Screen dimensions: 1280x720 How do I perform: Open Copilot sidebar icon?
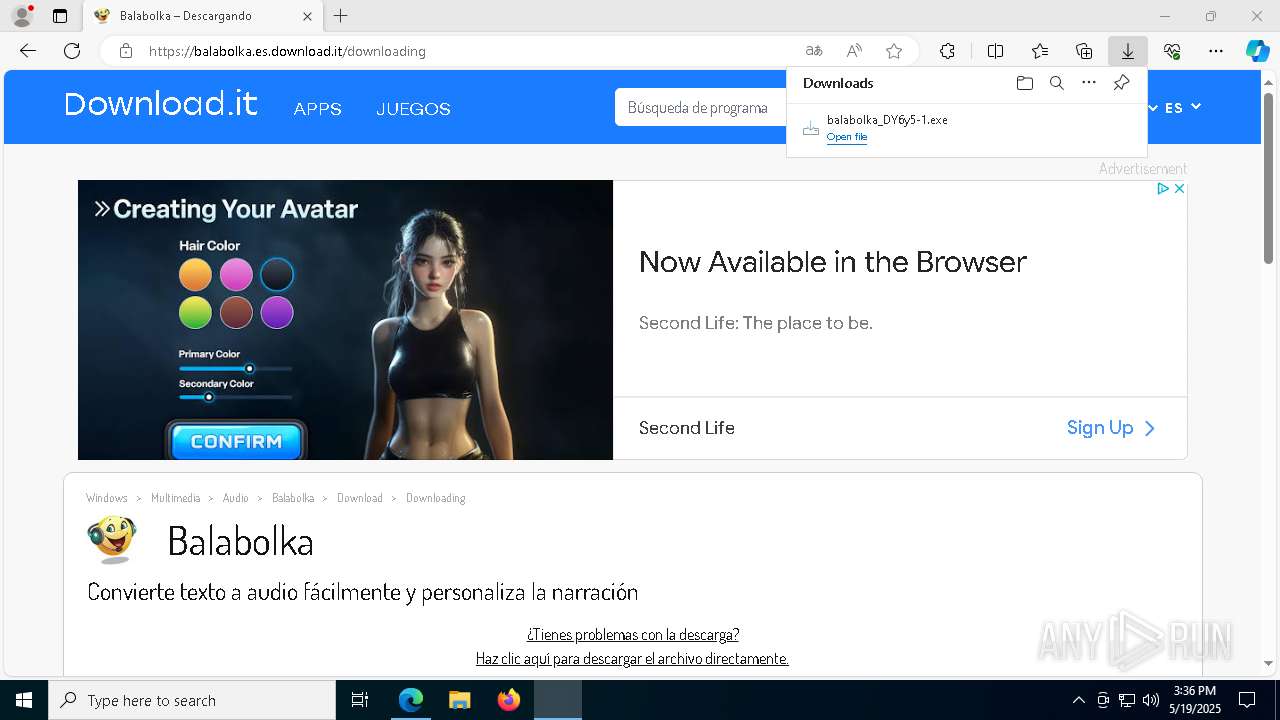pyautogui.click(x=1257, y=51)
